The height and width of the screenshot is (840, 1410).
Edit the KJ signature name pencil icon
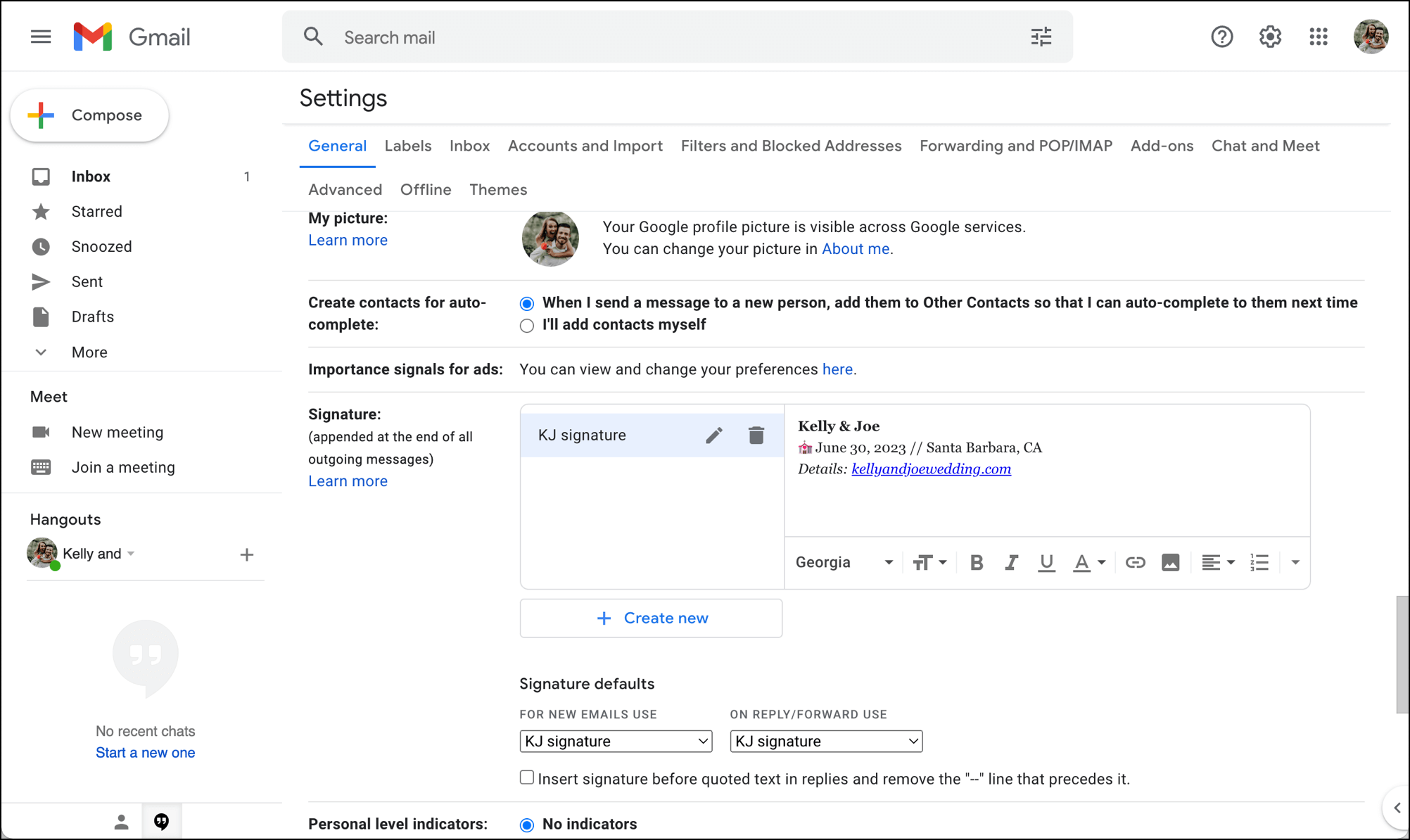pos(714,435)
